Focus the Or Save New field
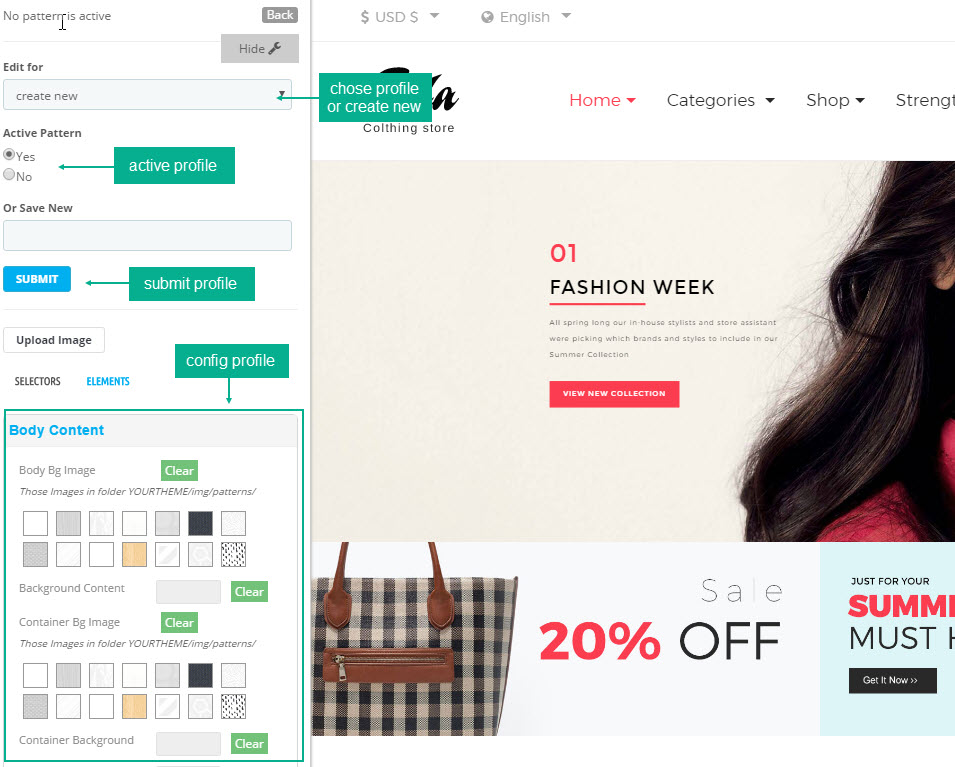Viewport: 955px width, 767px height. [147, 236]
